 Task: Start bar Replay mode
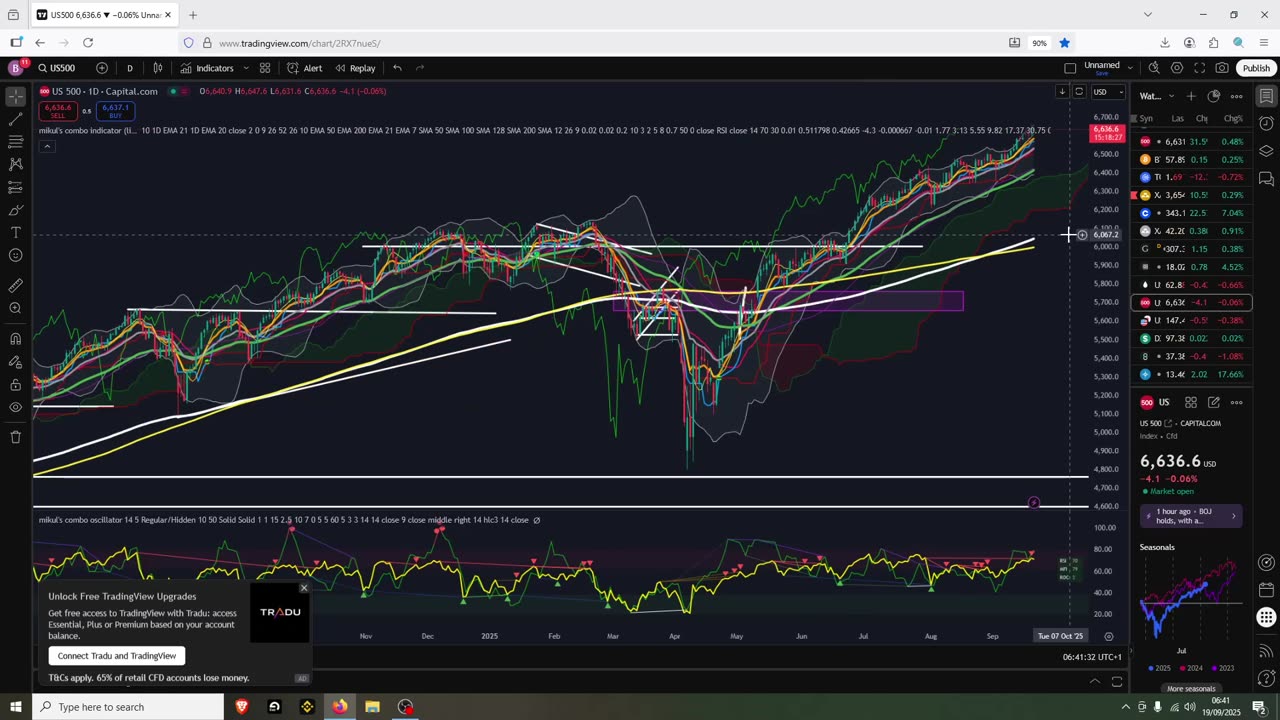(355, 68)
